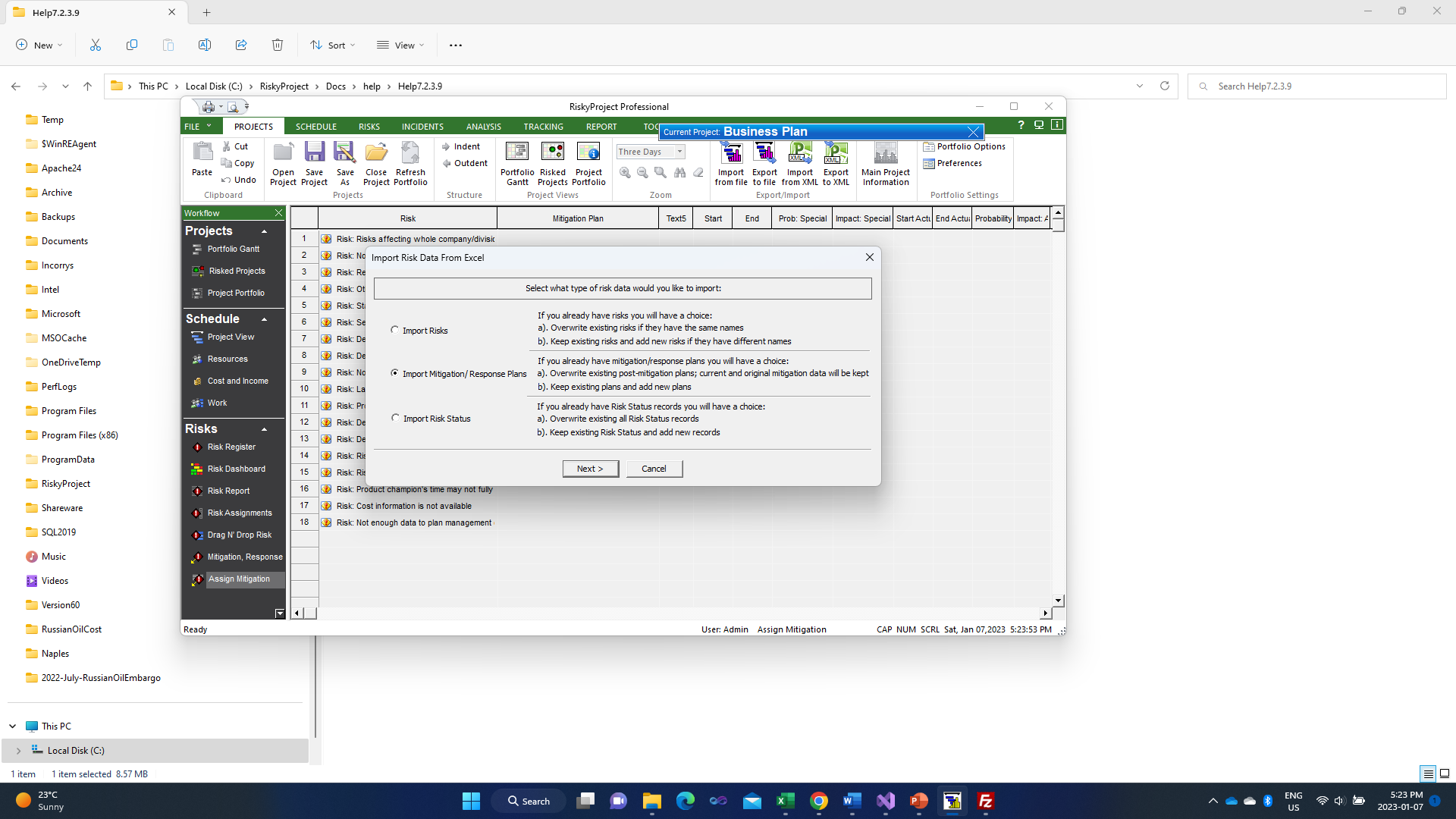Switch to the REPORT ribbon tab
The image size is (1456, 819).
point(601,127)
